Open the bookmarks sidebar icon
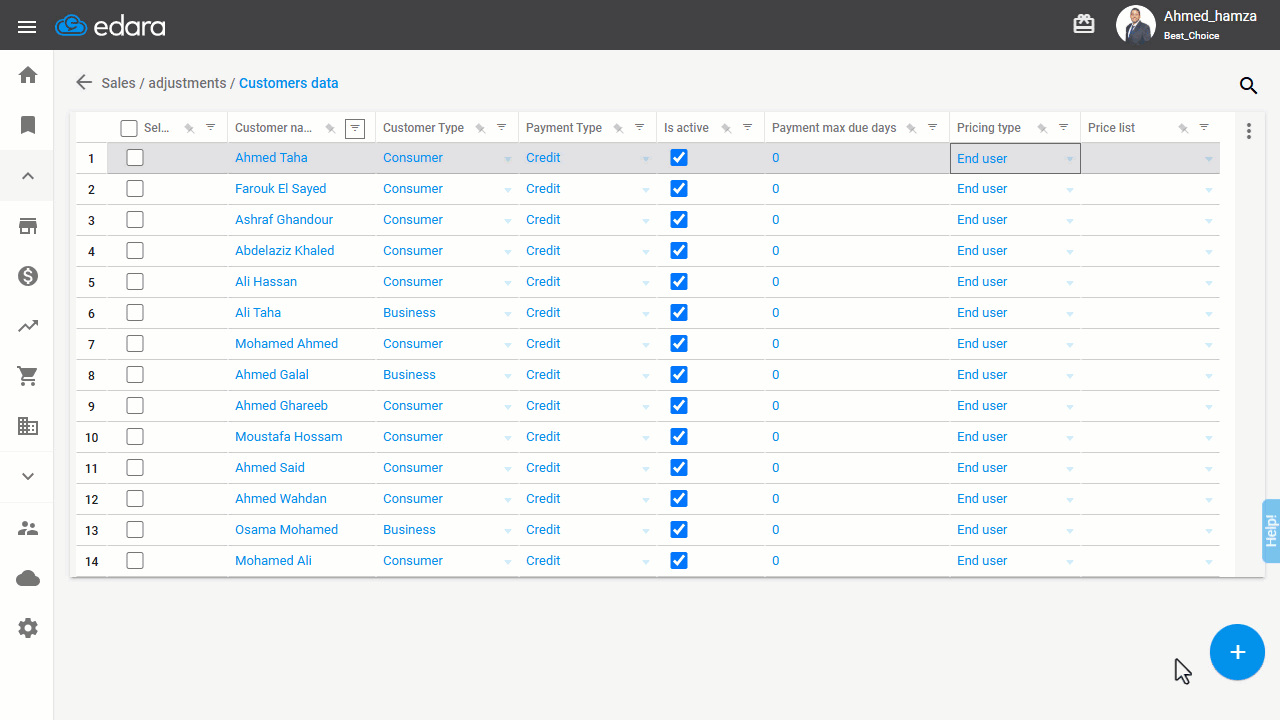This screenshot has width=1280, height=720. (x=28, y=125)
